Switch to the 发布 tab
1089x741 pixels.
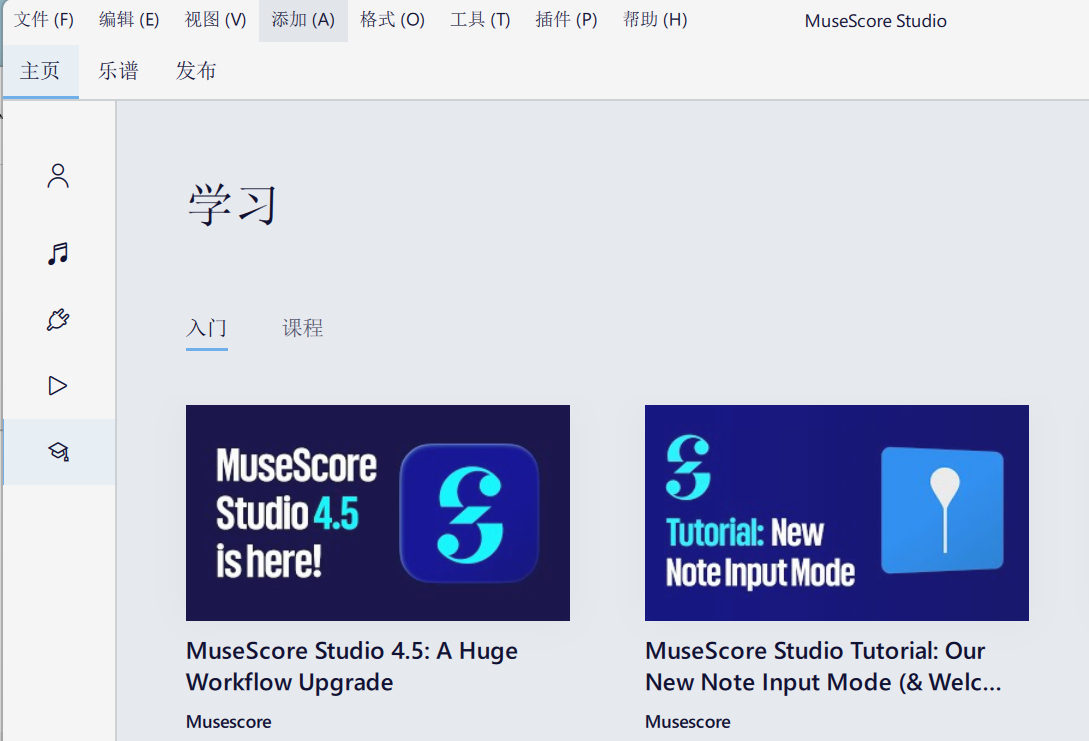click(196, 71)
